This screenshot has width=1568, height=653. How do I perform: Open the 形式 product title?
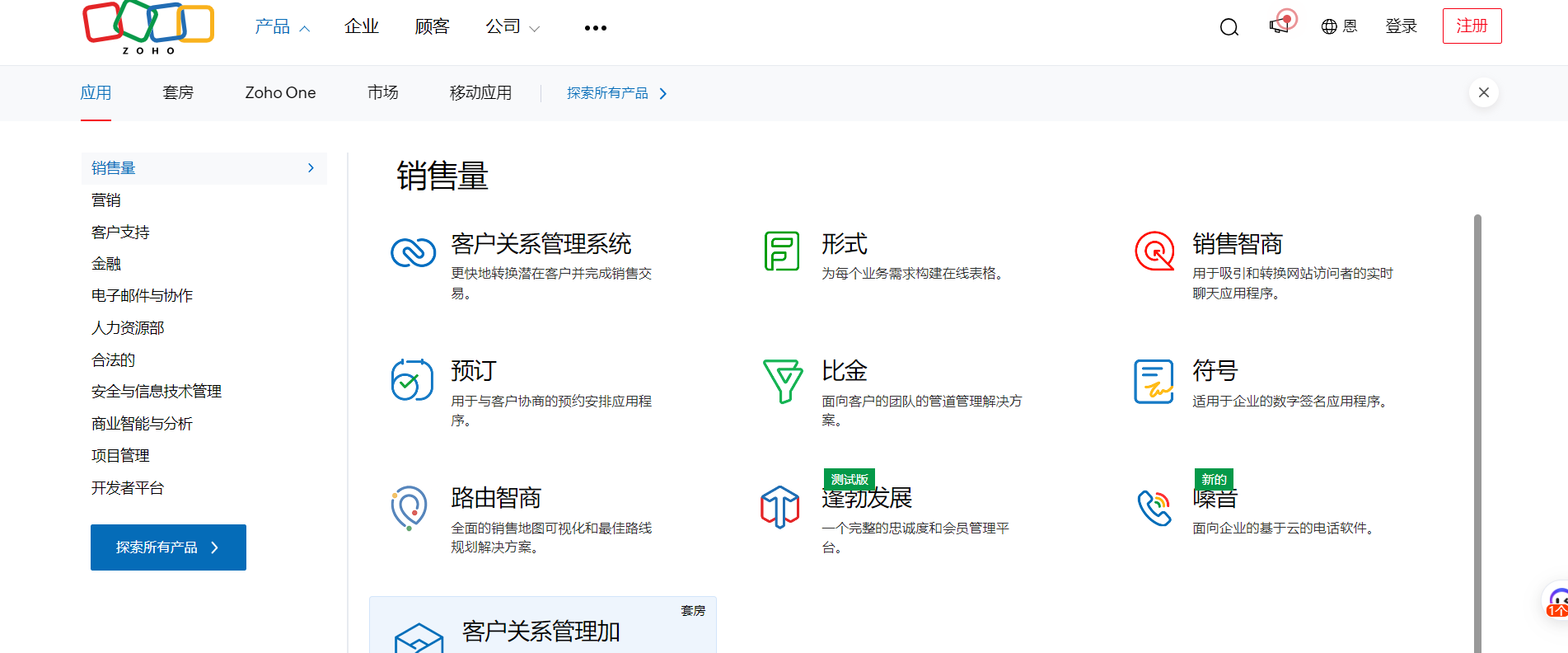point(845,244)
